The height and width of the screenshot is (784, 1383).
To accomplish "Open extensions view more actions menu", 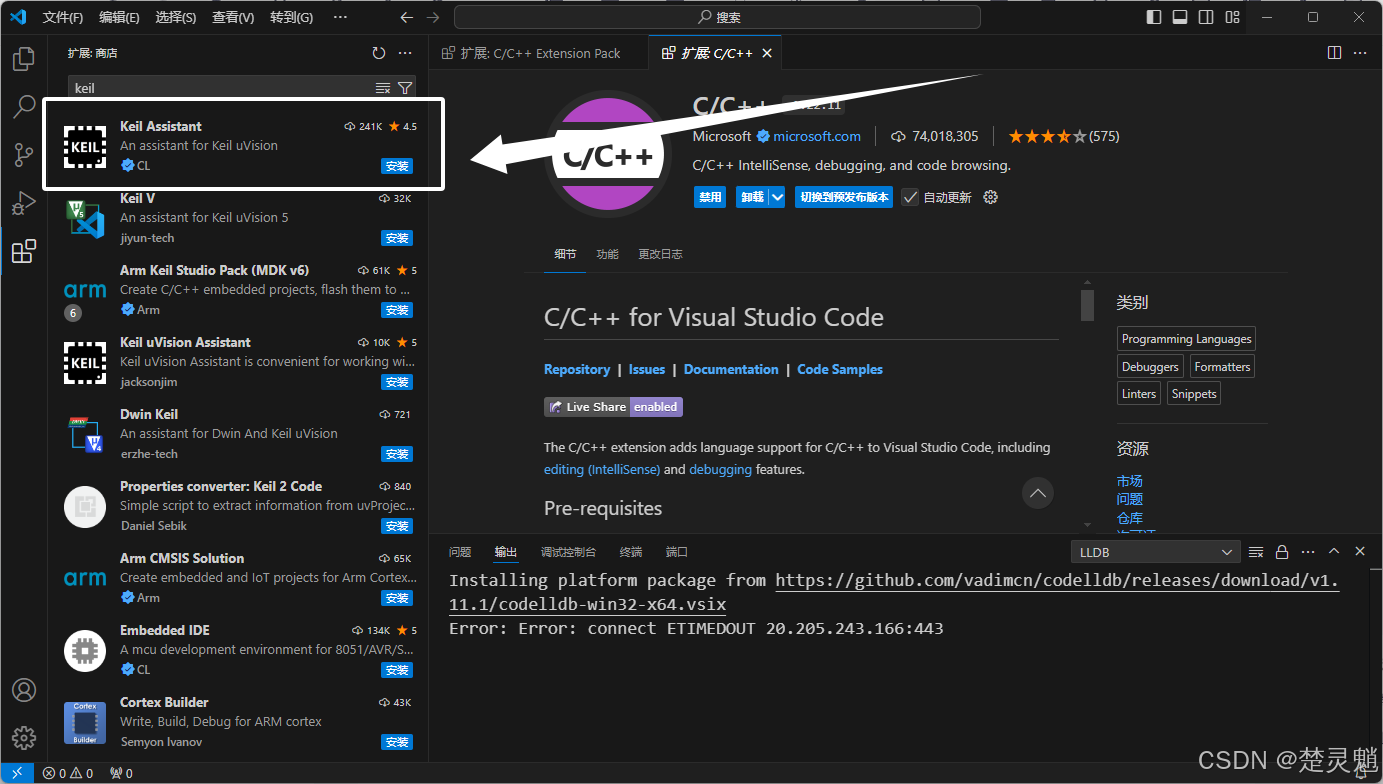I will pyautogui.click(x=405, y=53).
